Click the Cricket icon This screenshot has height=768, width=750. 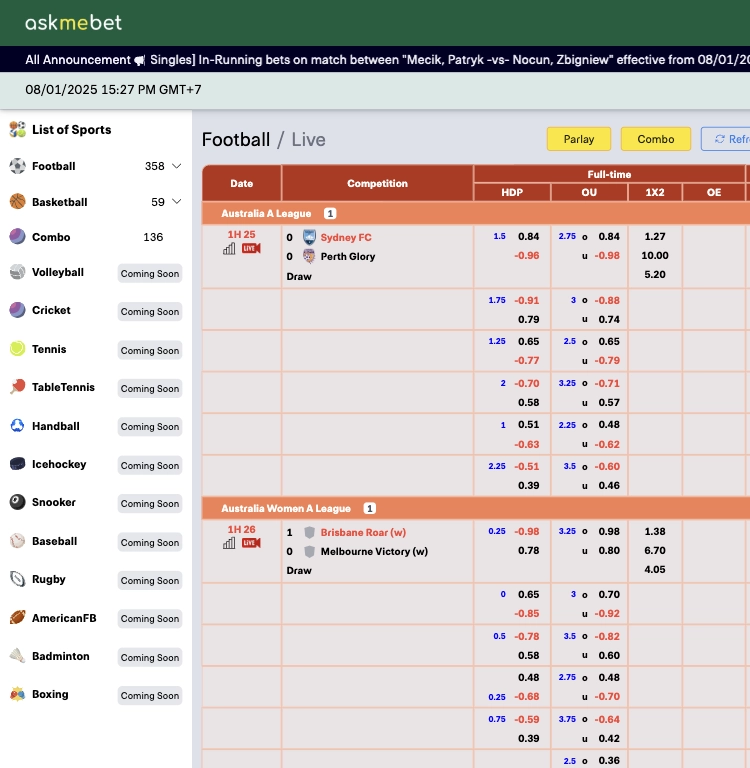pos(18,310)
